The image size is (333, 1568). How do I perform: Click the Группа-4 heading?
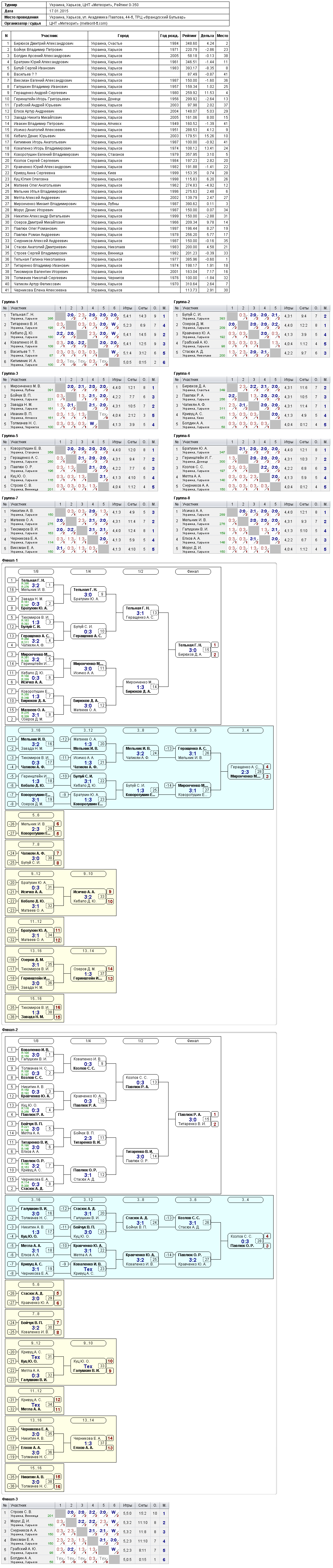[x=182, y=373]
